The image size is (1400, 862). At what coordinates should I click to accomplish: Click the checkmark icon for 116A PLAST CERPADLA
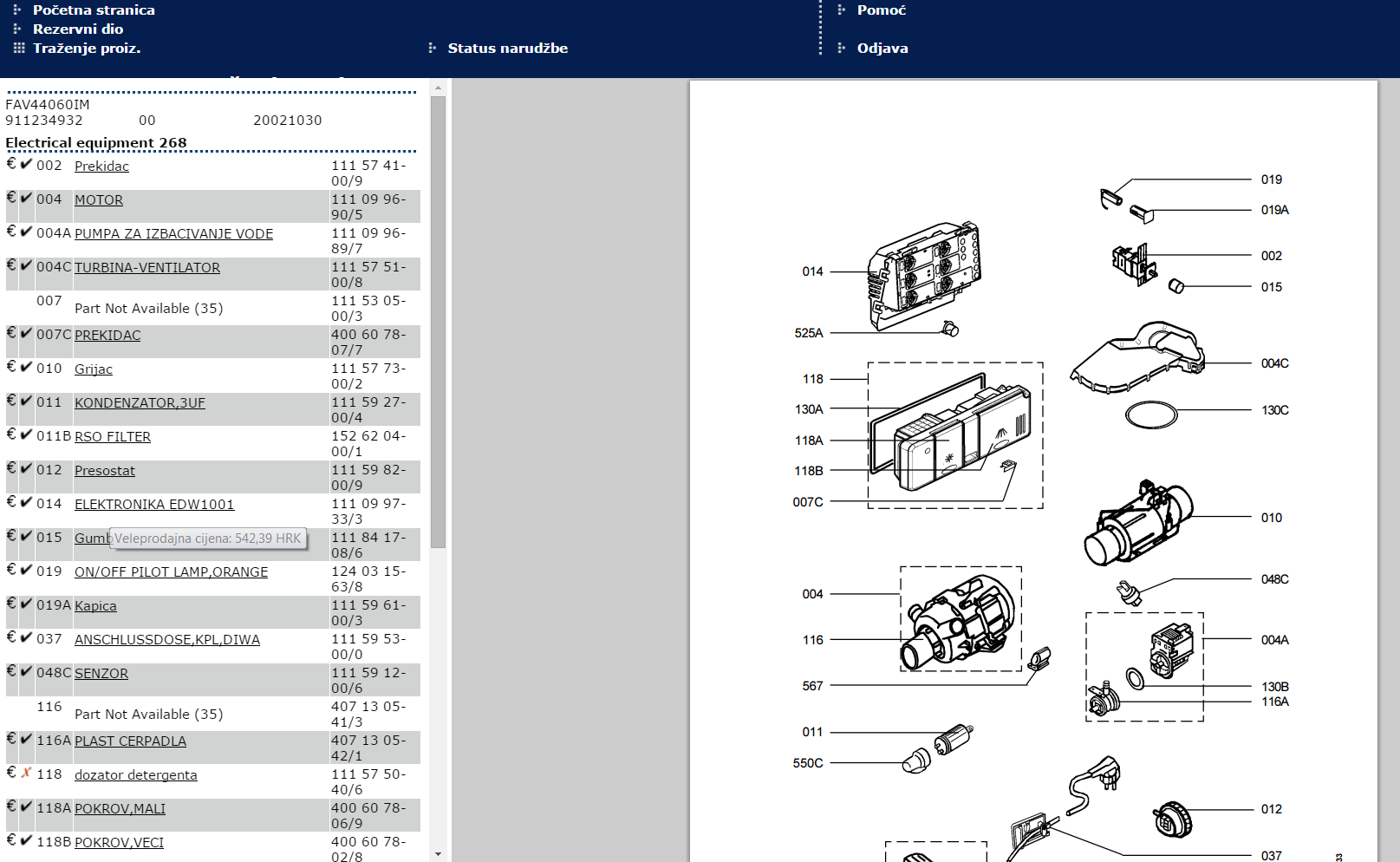[27, 738]
